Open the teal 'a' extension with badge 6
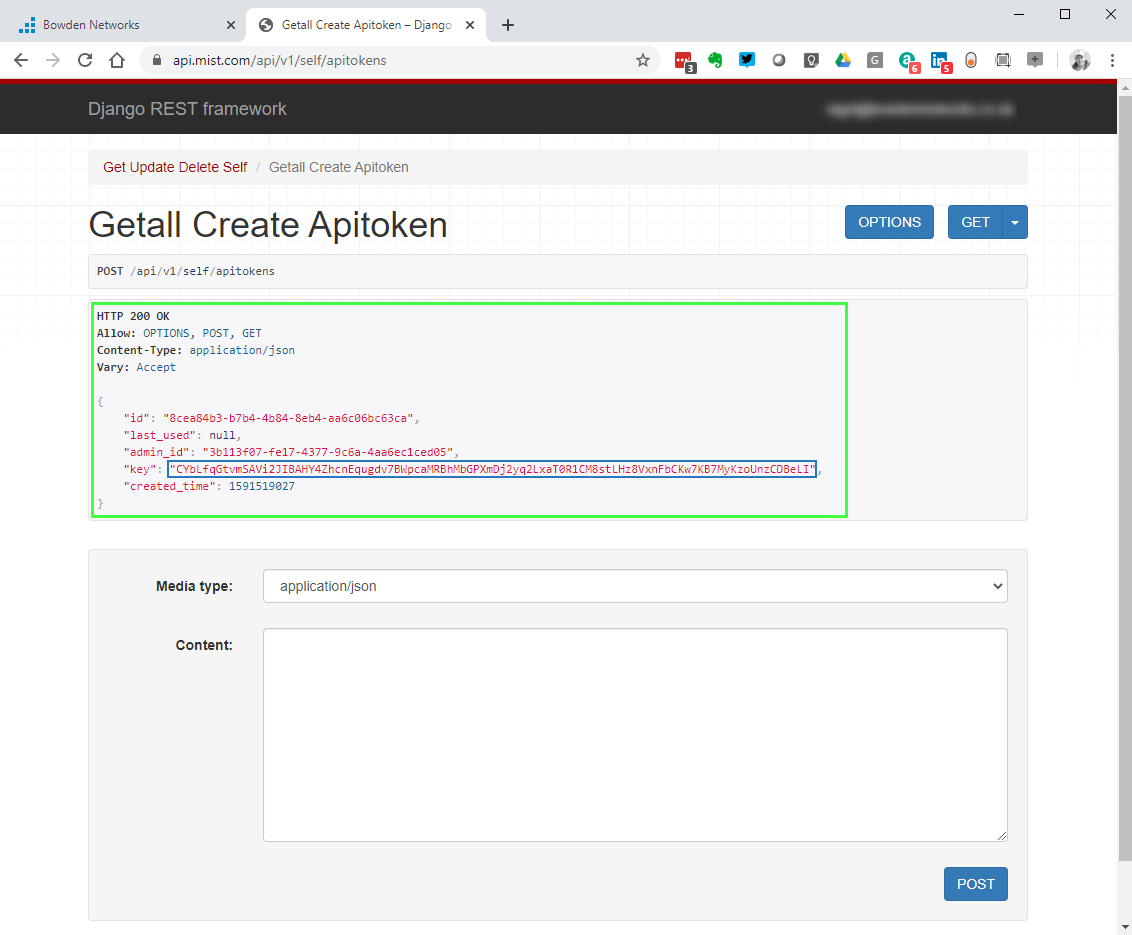This screenshot has height=935, width=1132. (x=908, y=62)
